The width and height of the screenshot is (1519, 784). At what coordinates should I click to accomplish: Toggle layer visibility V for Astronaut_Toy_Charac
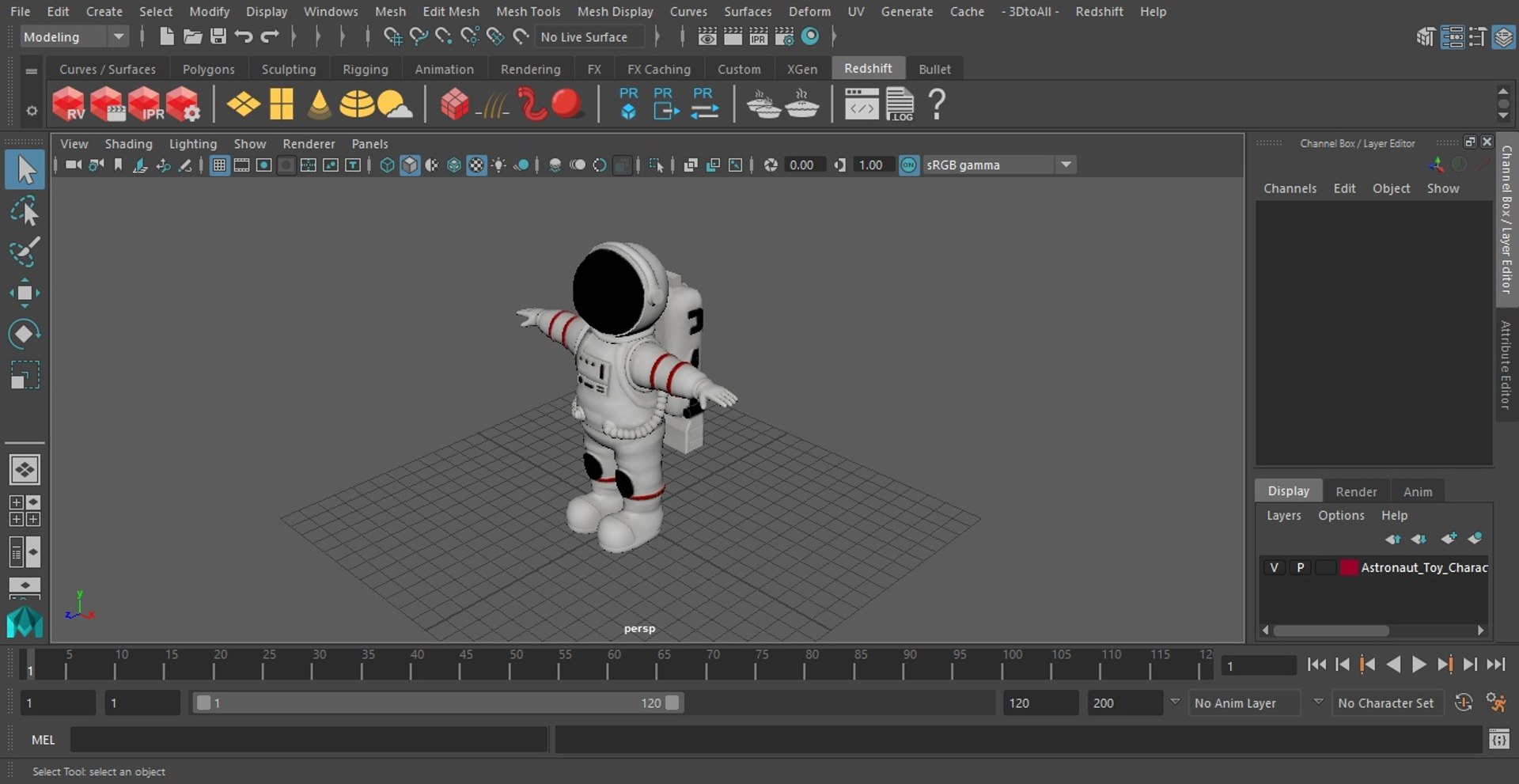(1274, 567)
